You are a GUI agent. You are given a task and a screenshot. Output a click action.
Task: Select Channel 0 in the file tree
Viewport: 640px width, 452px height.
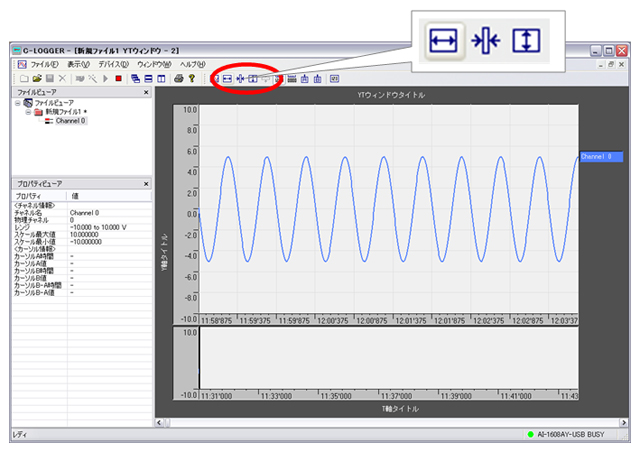(x=71, y=121)
